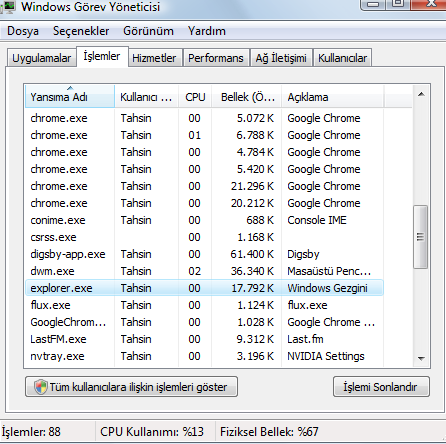Viewport: 446px width, 444px height.
Task: Click the Task Manager title bar icon
Action: pyautogui.click(x=8, y=7)
